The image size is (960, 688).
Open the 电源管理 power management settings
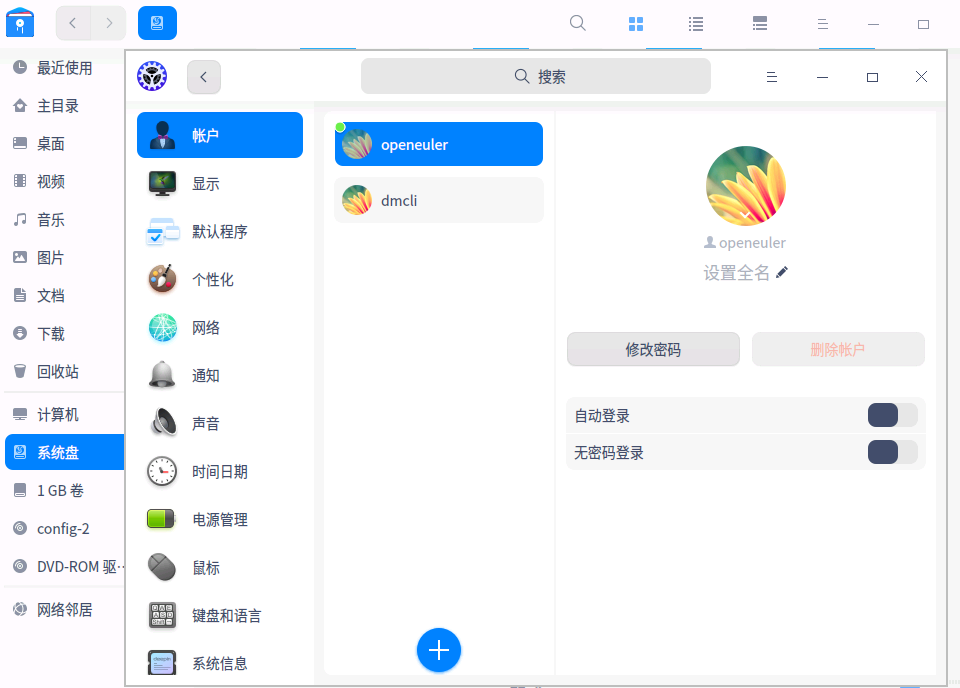[x=220, y=520]
